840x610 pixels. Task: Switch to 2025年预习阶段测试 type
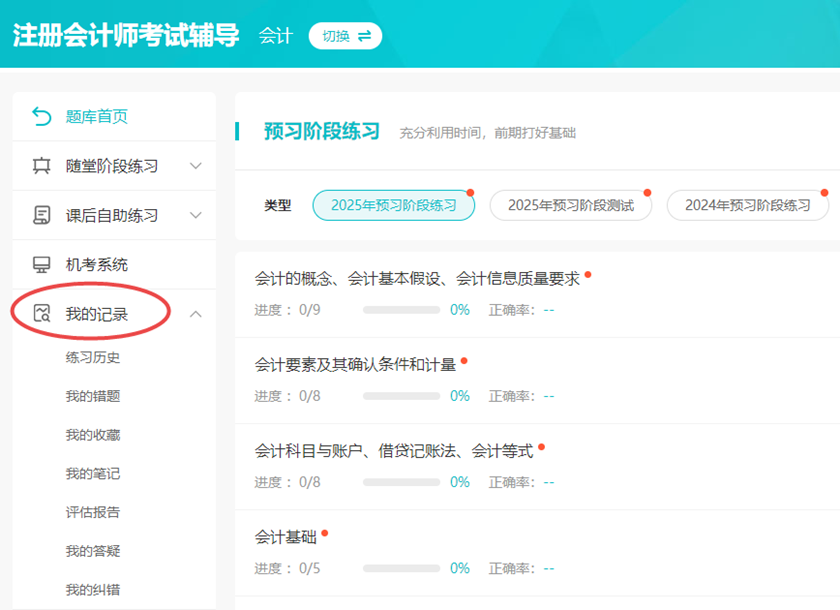point(570,205)
